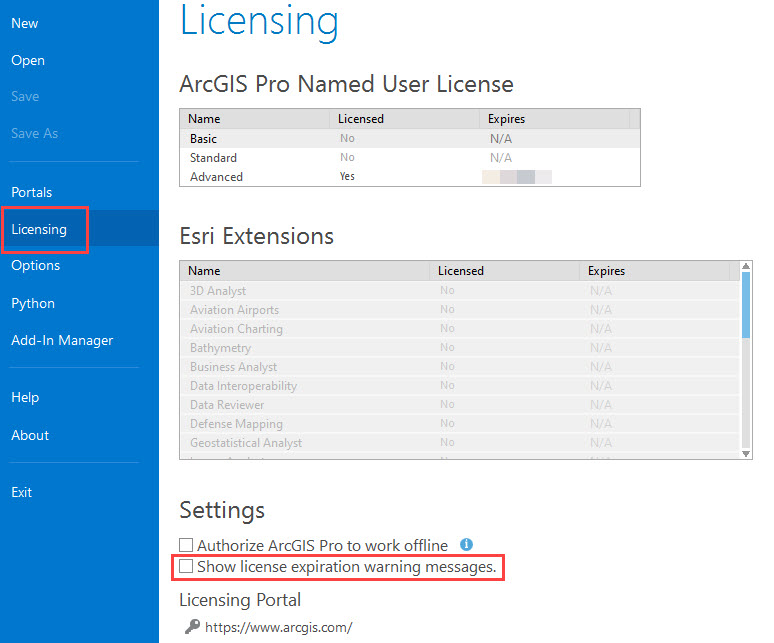Open the Python page

(33, 303)
